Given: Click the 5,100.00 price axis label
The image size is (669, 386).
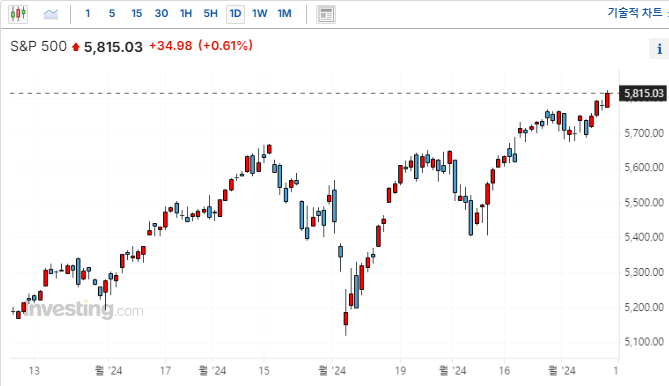Looking at the screenshot, I should pyautogui.click(x=644, y=342).
